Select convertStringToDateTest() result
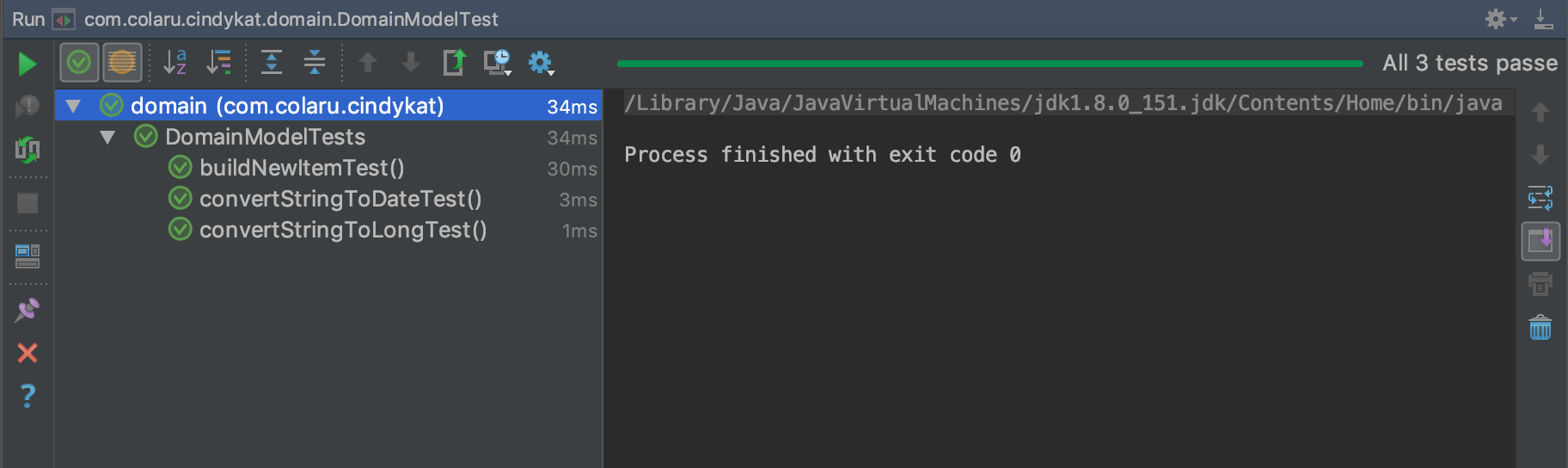This screenshot has height=468, width=1568. [340, 199]
